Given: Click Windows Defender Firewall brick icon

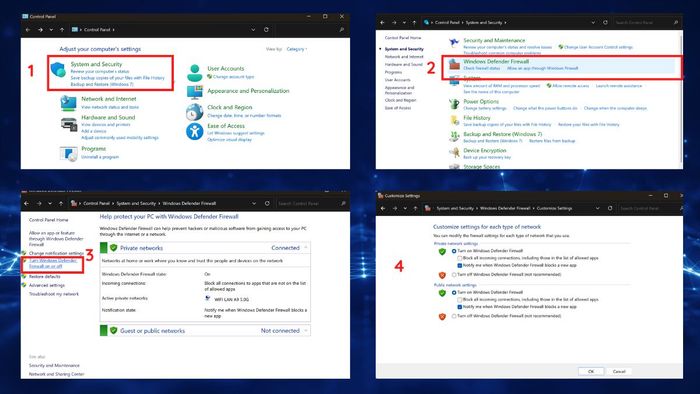Looking at the screenshot, I should point(454,65).
